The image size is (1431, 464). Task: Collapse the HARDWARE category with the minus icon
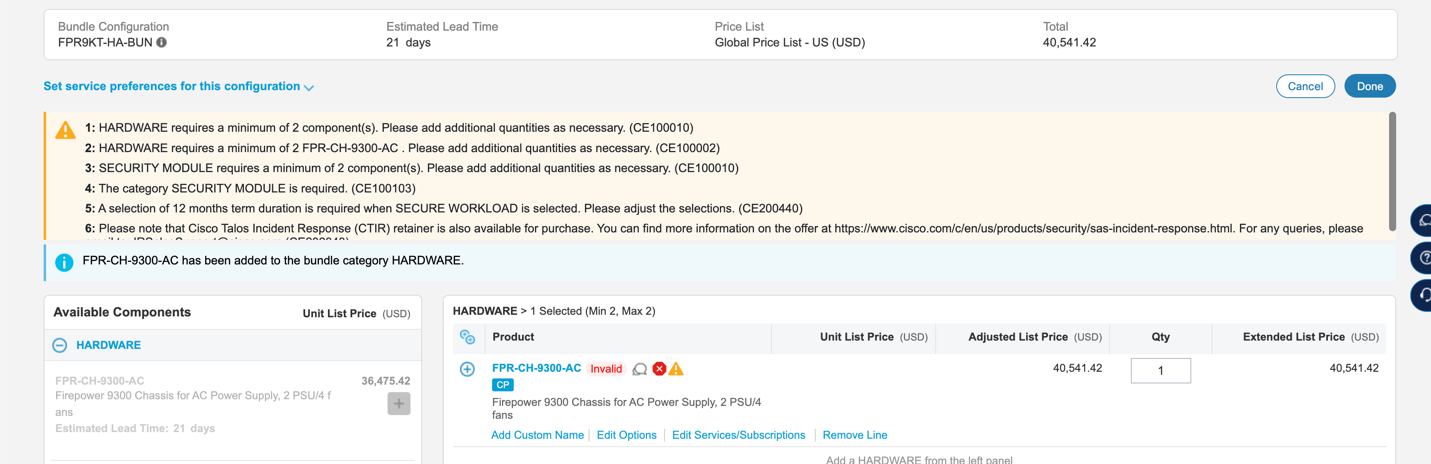coord(60,345)
